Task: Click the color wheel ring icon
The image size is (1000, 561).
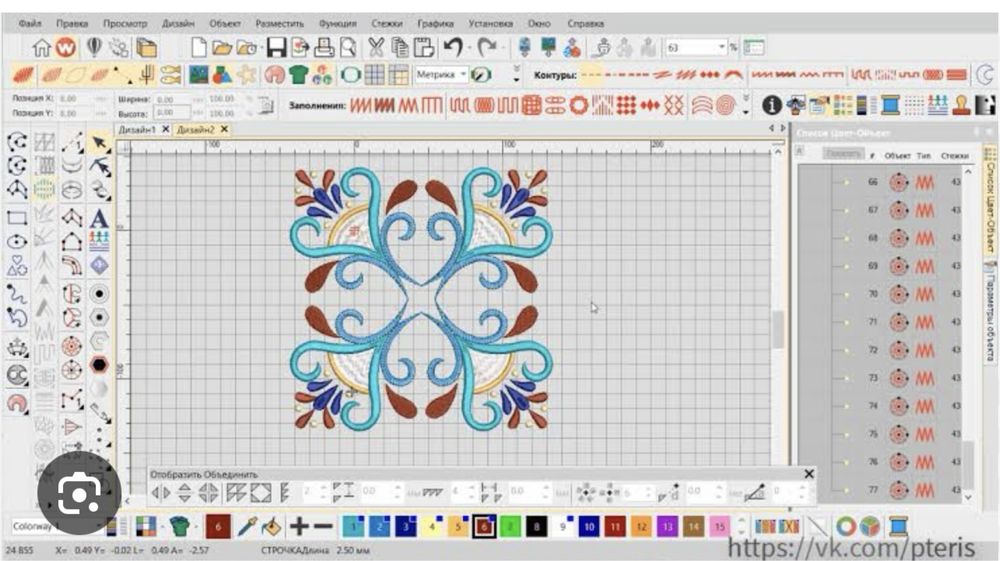Action: 846,527
